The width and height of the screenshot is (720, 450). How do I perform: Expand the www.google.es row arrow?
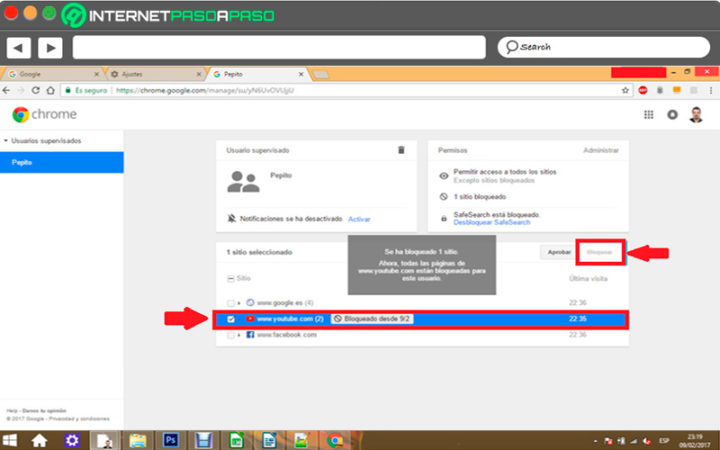click(239, 303)
